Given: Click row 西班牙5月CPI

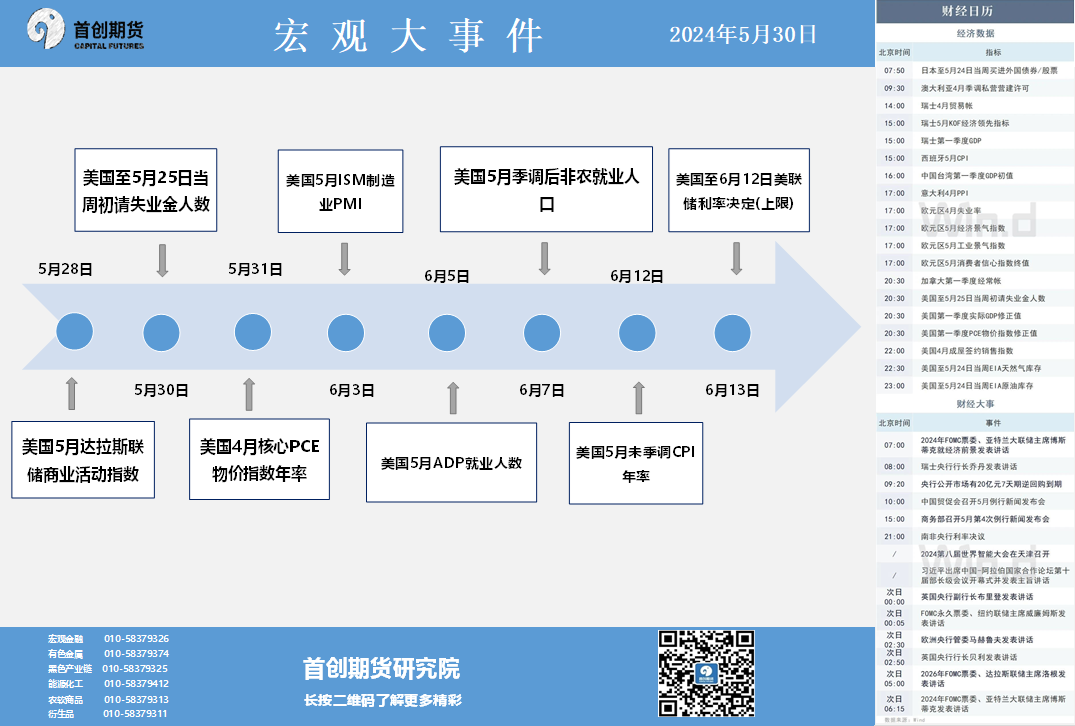Looking at the screenshot, I should pyautogui.click(x=976, y=158).
